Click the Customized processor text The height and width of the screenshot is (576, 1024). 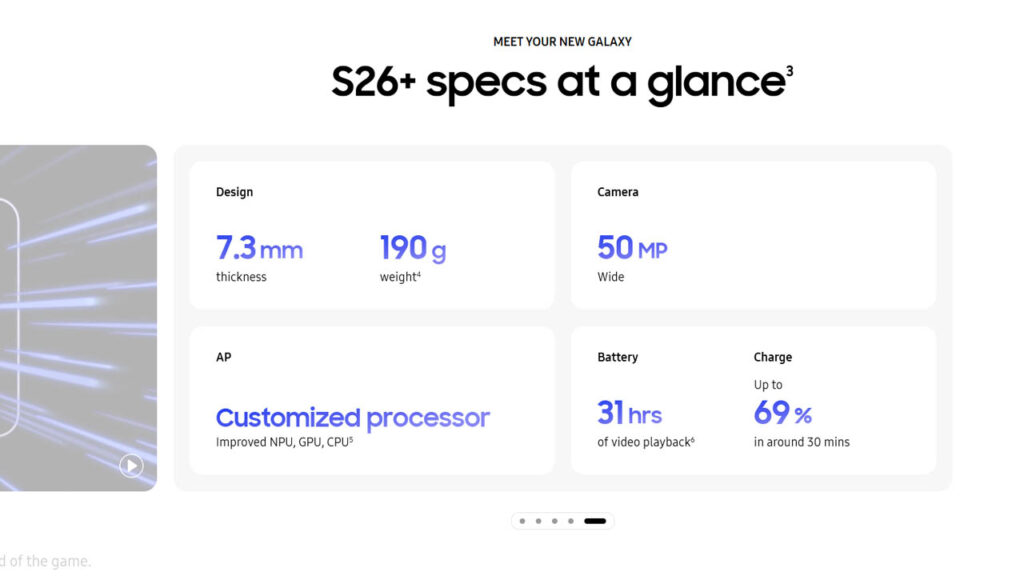pyautogui.click(x=352, y=417)
